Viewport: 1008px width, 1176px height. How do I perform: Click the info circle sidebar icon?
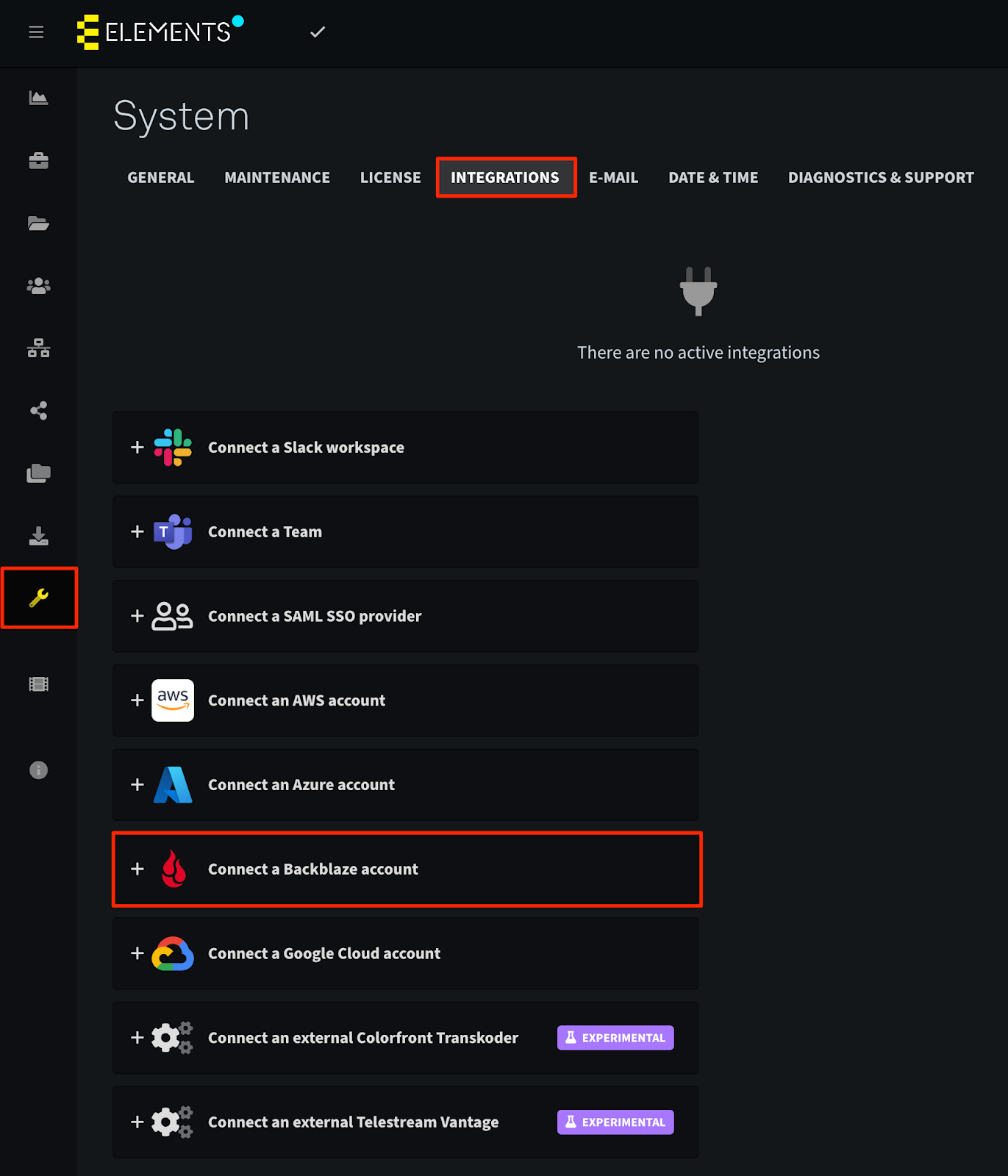coord(38,770)
